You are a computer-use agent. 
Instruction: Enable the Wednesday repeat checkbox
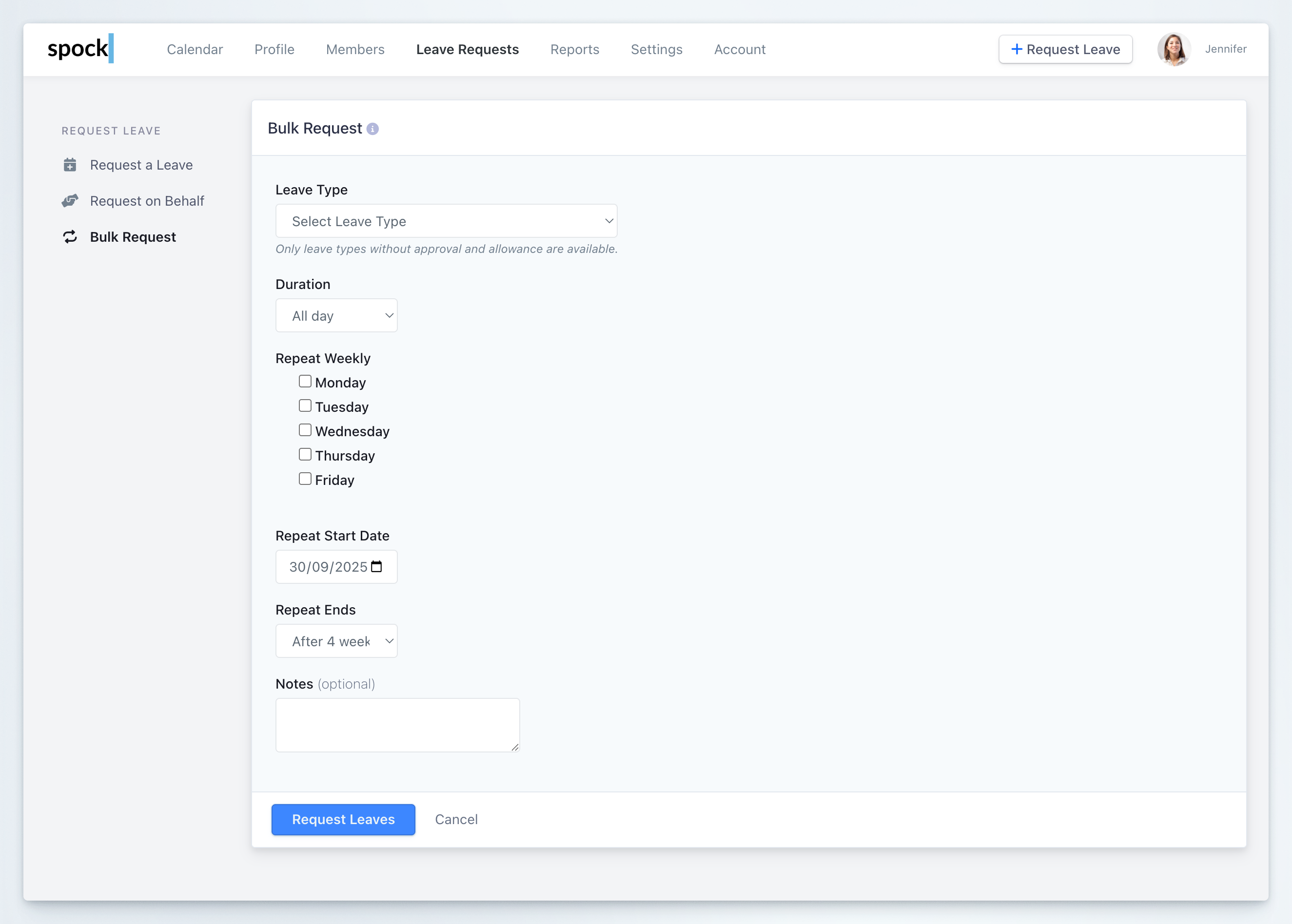[x=305, y=430]
